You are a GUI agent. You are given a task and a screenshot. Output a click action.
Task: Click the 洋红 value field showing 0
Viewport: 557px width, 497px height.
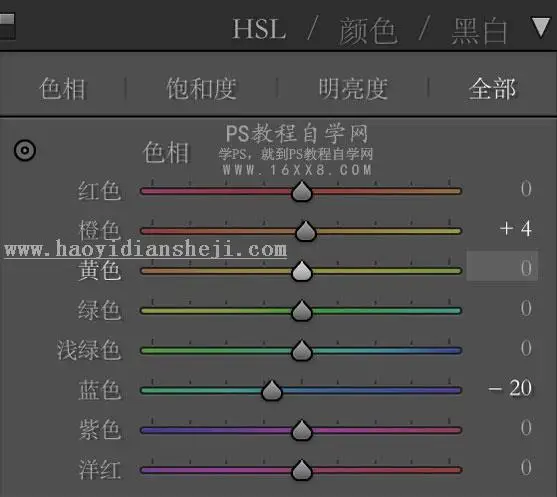point(526,467)
